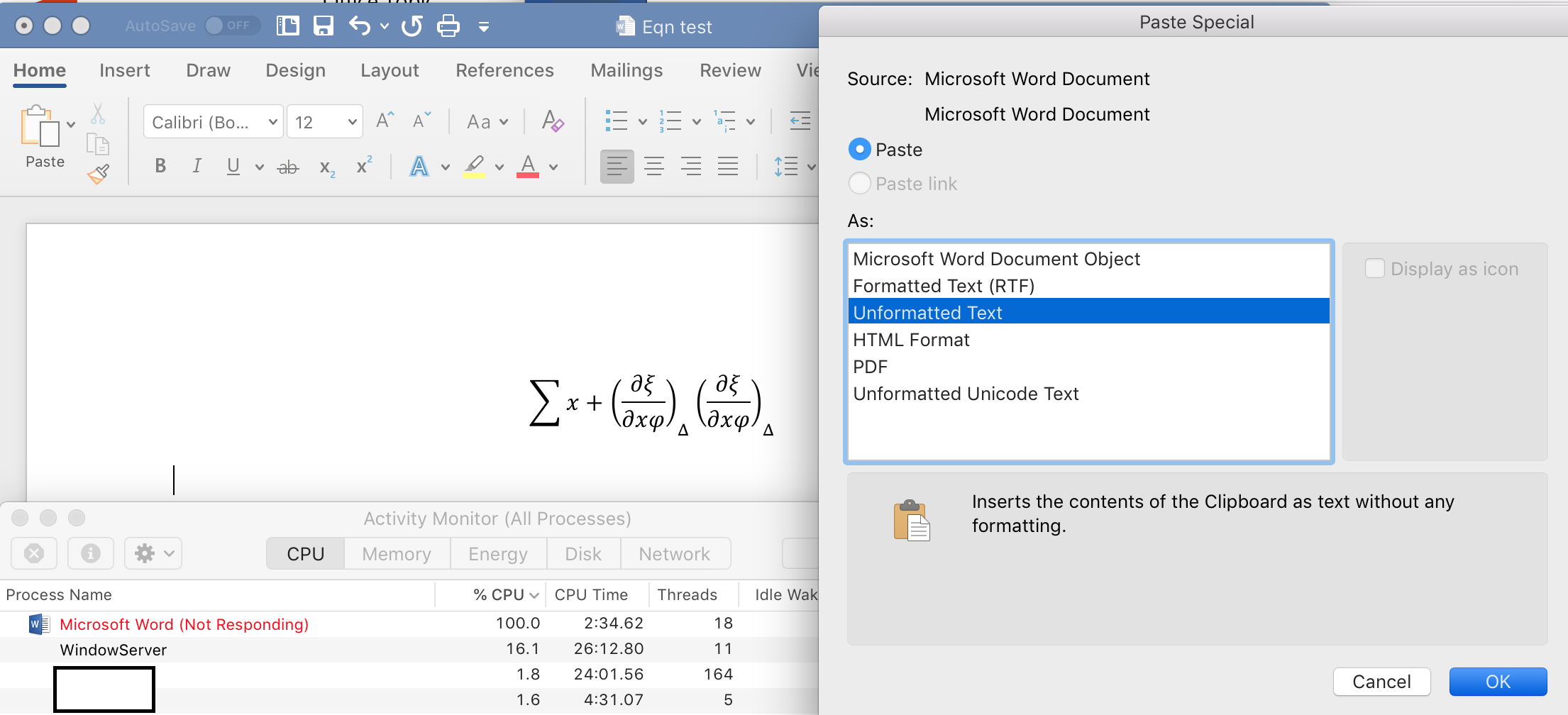The height and width of the screenshot is (715, 1568).
Task: Select Unformatted Unicode Text option
Action: (1088, 394)
